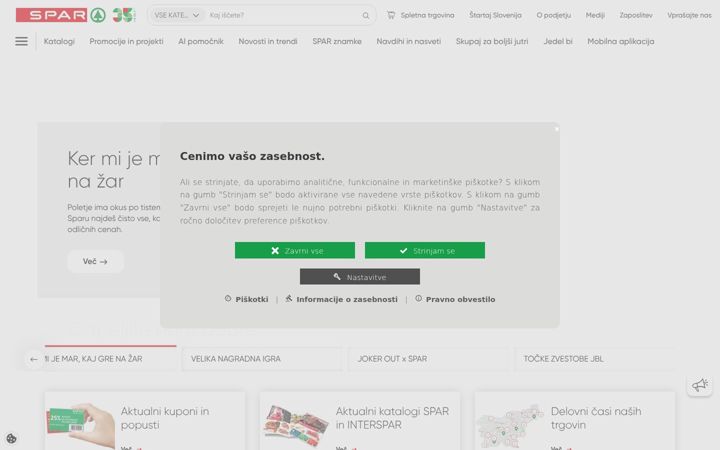Open the VSE KATE... category dropdown

(177, 15)
